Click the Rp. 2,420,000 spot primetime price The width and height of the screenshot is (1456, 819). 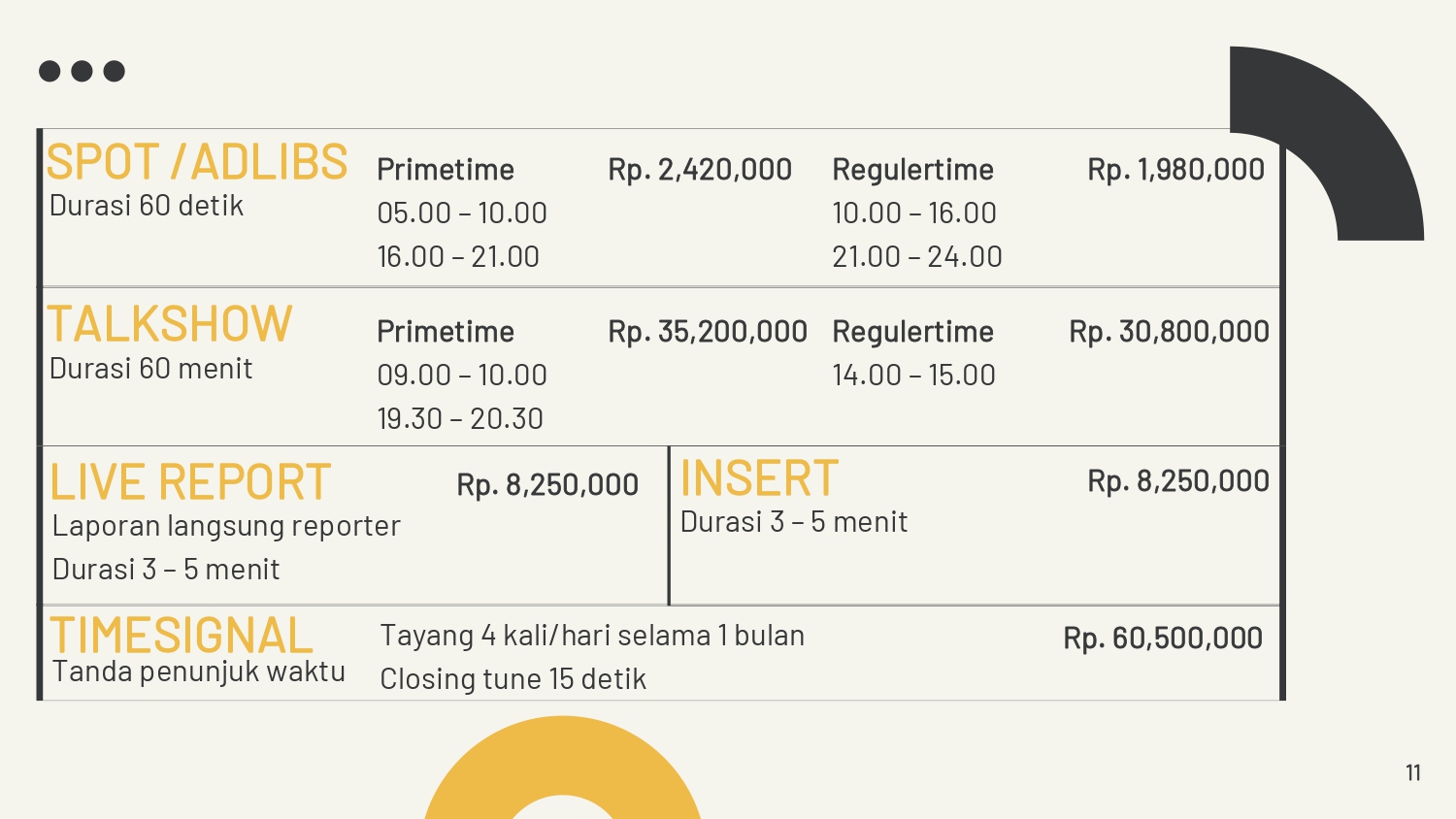(700, 170)
